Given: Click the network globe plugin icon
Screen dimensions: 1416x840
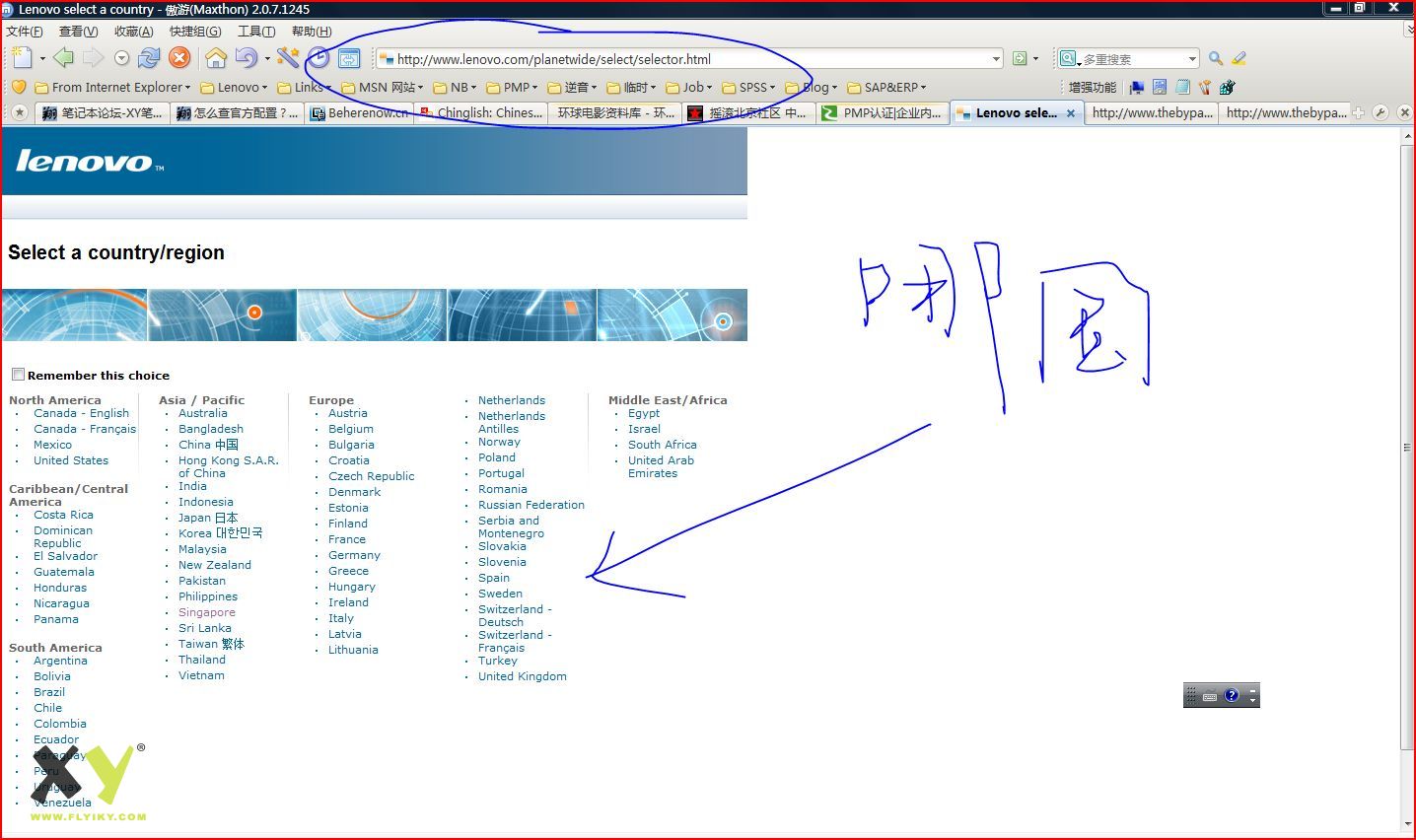Looking at the screenshot, I should 1227,87.
